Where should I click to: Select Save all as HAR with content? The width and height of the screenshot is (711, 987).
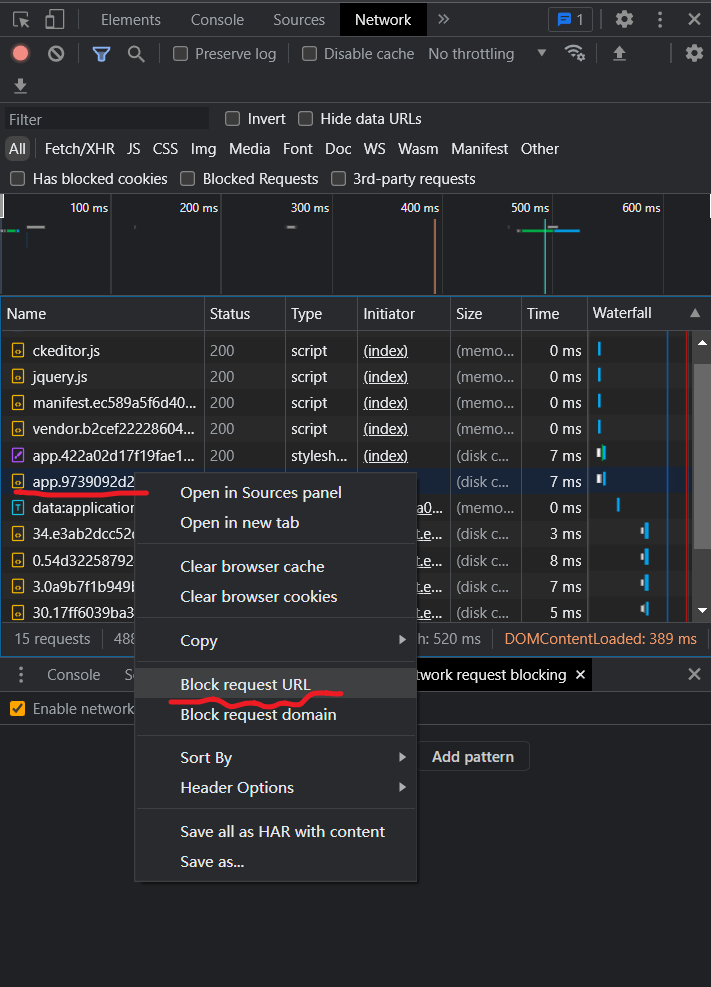point(276,832)
